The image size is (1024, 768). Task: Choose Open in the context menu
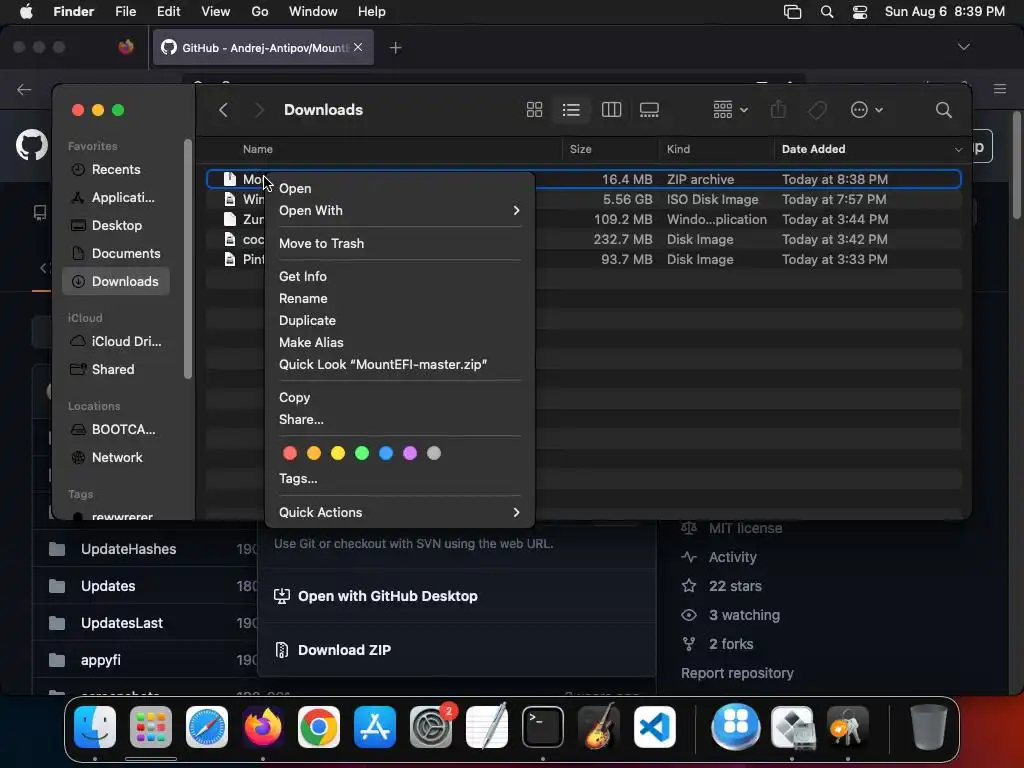point(400,188)
